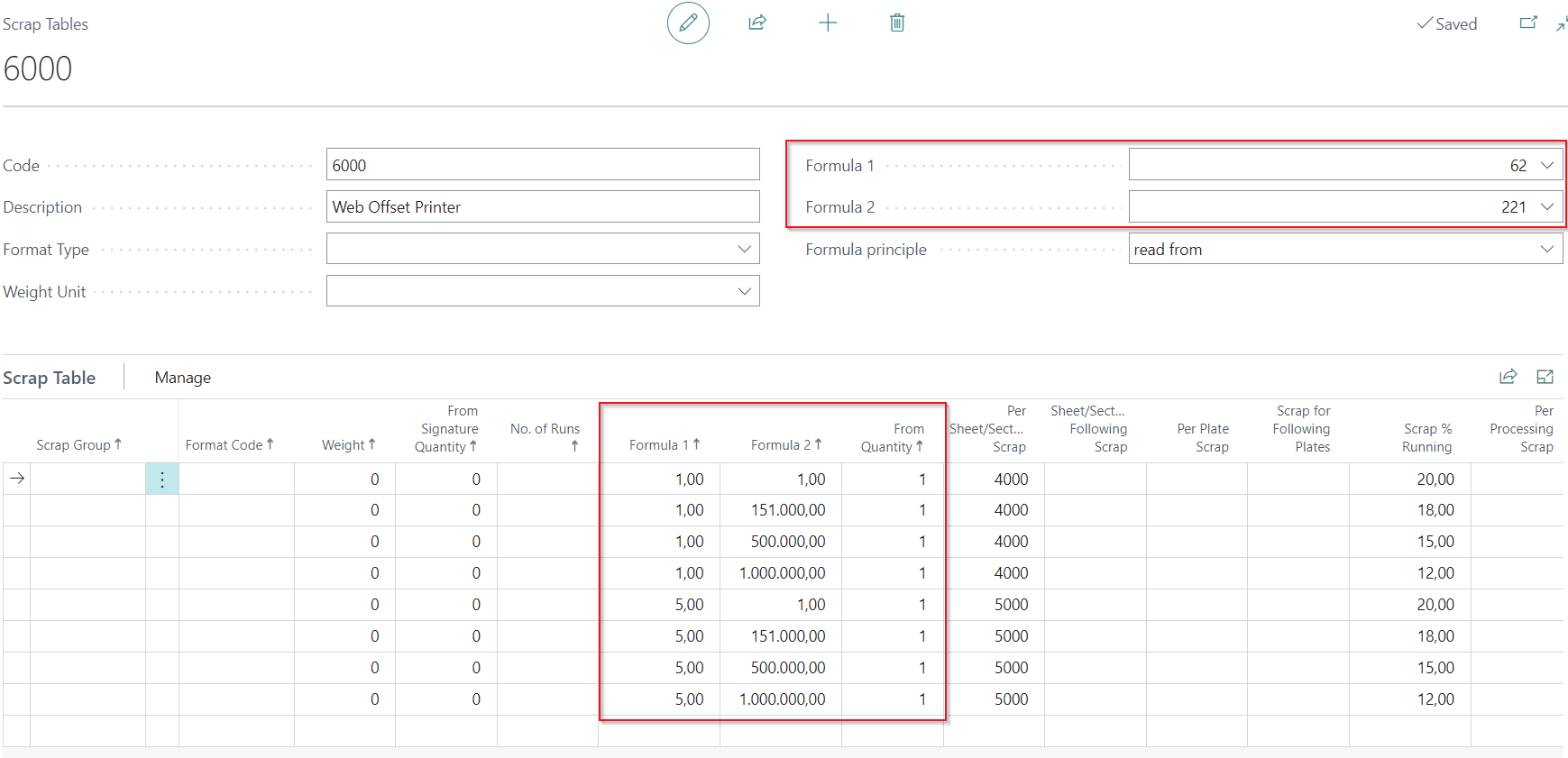This screenshot has height=758, width=1568.
Task: Click empty new row Formula 1 cell
Action: 659,731
